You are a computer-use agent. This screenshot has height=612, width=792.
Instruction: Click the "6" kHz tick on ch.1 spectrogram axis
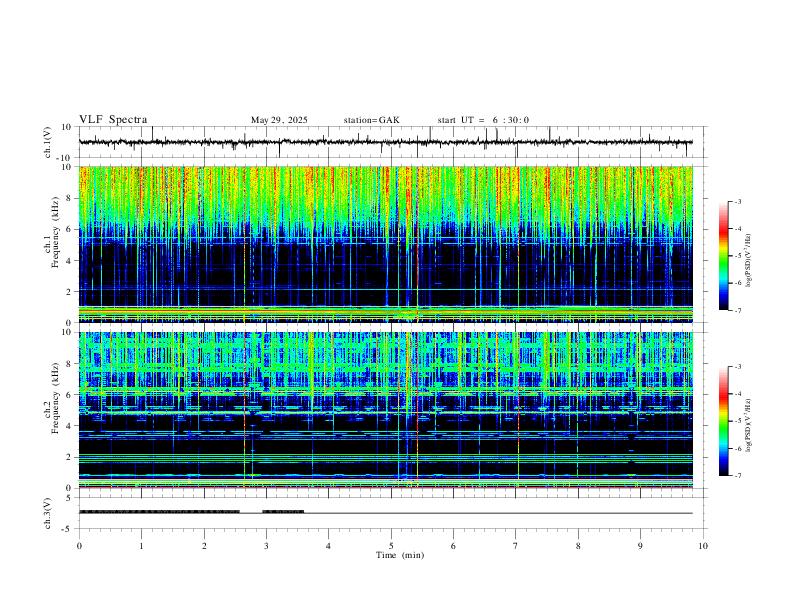(x=69, y=229)
